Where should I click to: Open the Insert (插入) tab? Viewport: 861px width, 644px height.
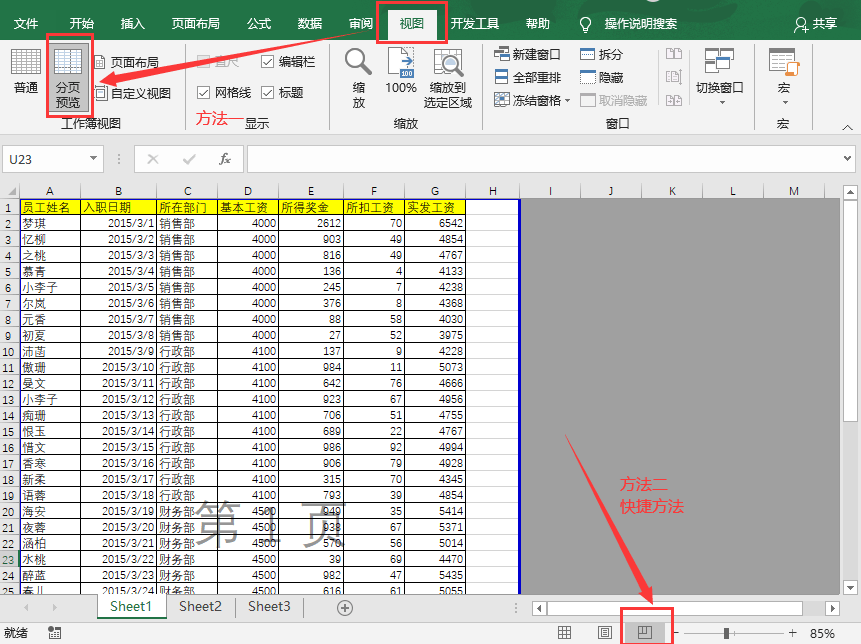(132, 24)
